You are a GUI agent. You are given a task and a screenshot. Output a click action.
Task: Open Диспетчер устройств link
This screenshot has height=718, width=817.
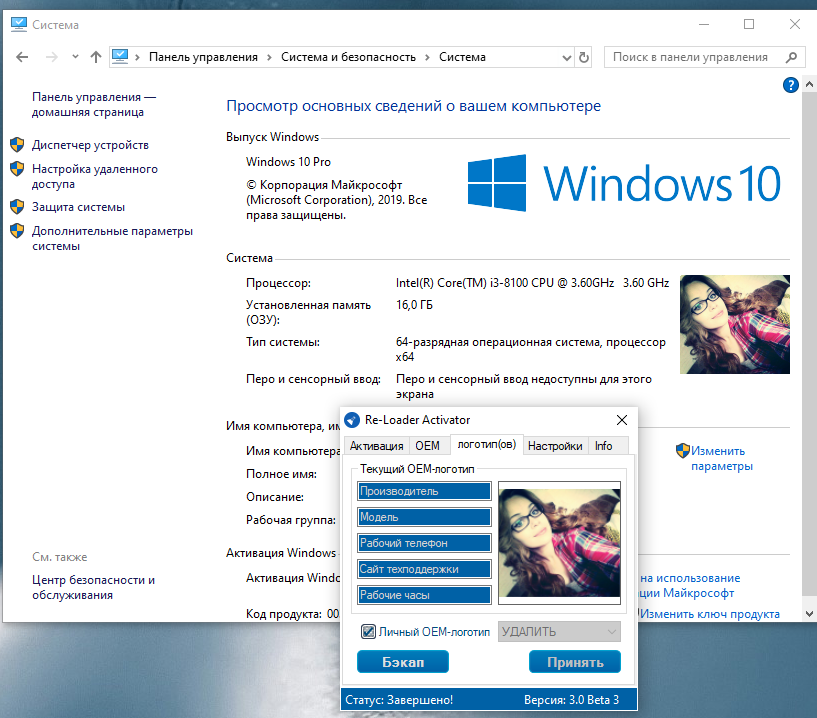click(90, 145)
